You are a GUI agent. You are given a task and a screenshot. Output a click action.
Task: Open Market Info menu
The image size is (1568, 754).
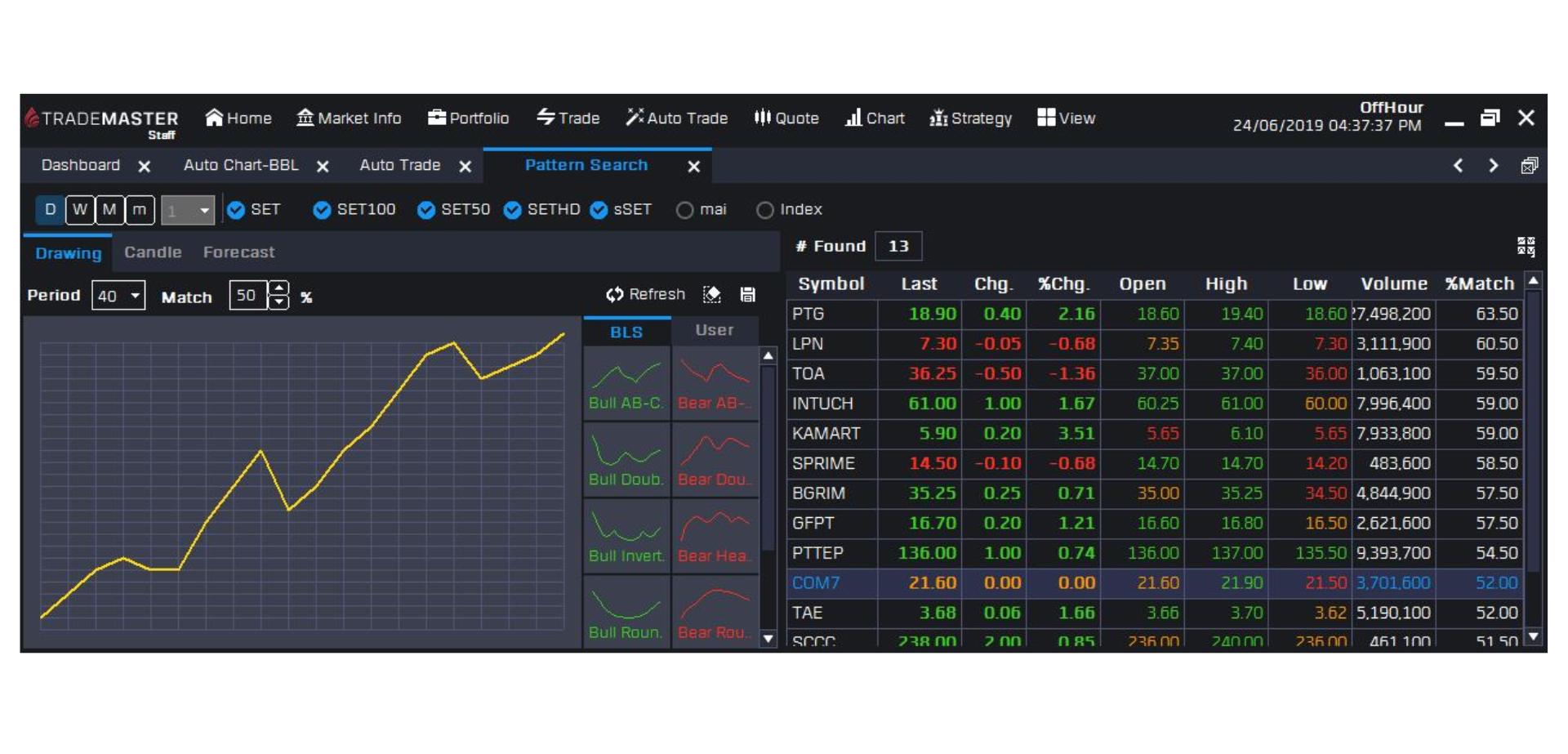point(349,118)
